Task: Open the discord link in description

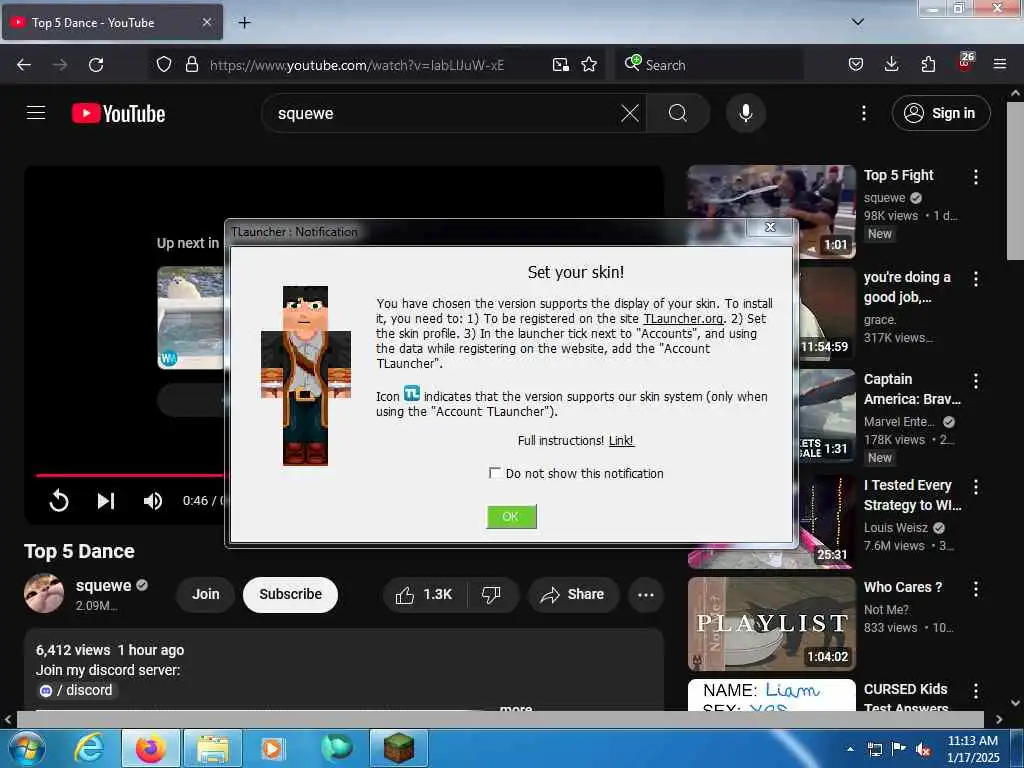Action: click(x=76, y=690)
